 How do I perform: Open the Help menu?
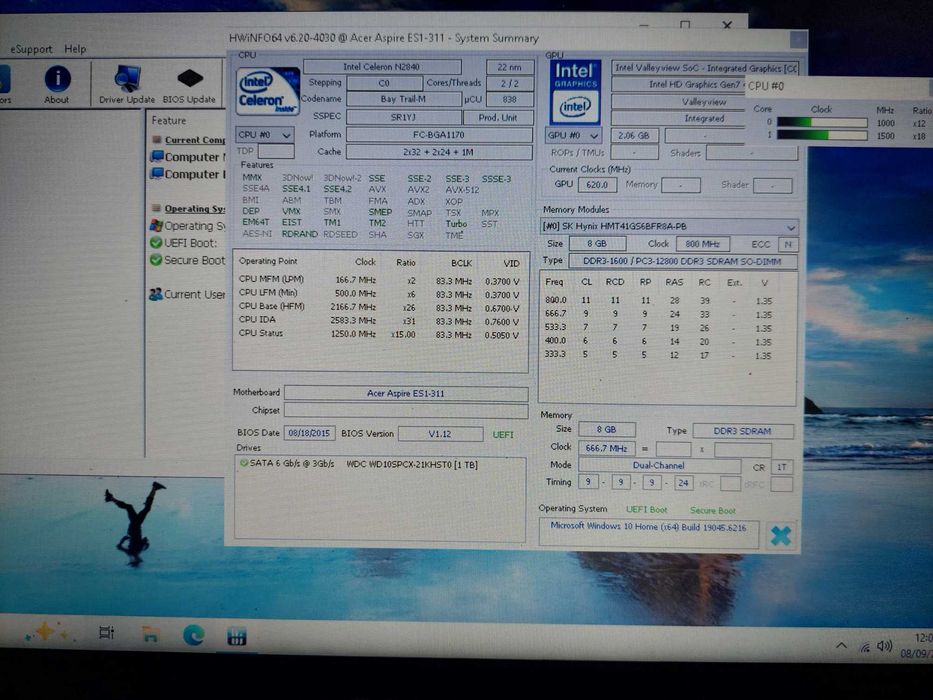[x=75, y=49]
